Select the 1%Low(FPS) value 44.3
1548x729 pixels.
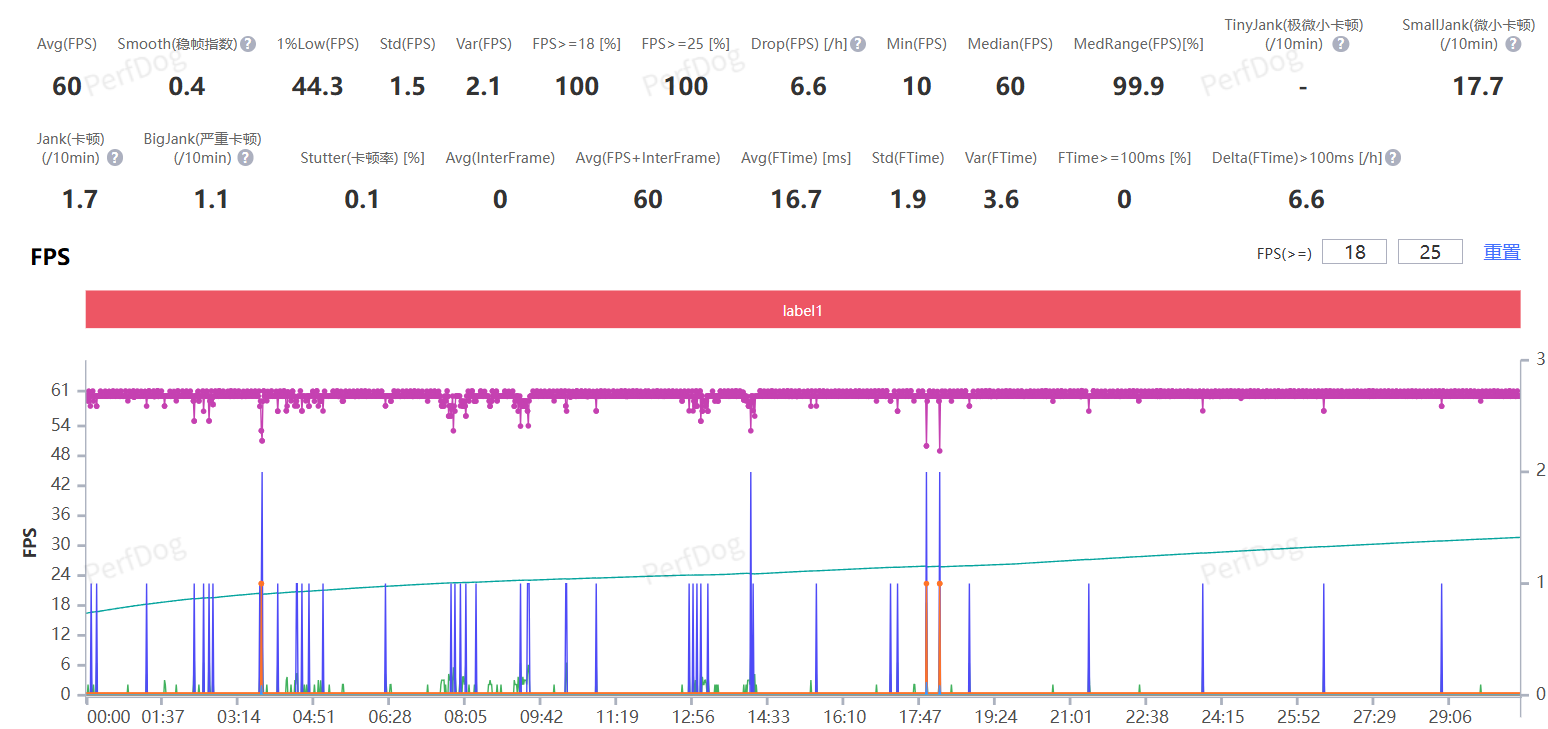coord(317,87)
